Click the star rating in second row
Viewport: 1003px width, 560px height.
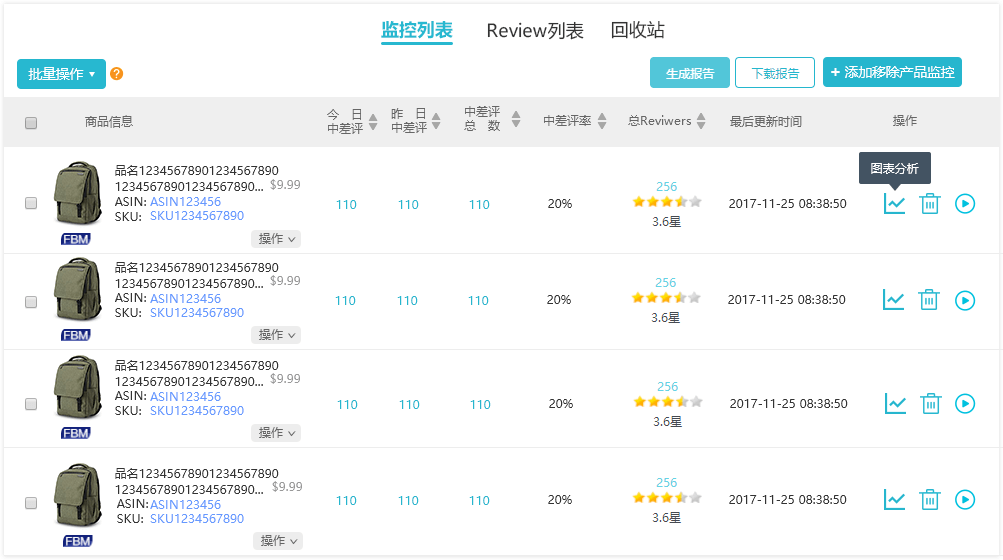tap(666, 298)
